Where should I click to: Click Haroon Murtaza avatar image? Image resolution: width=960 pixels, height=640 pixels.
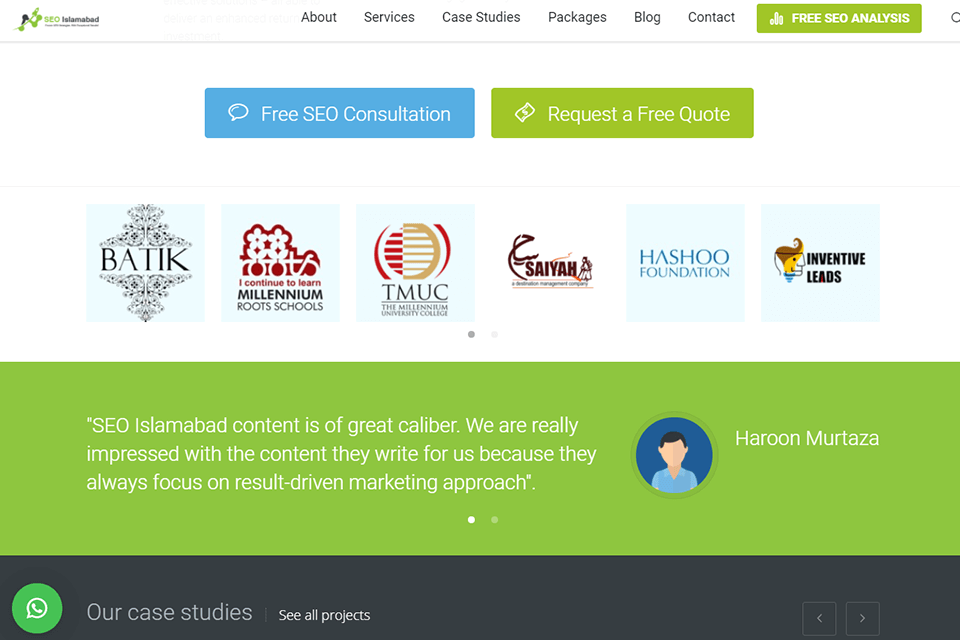[674, 455]
